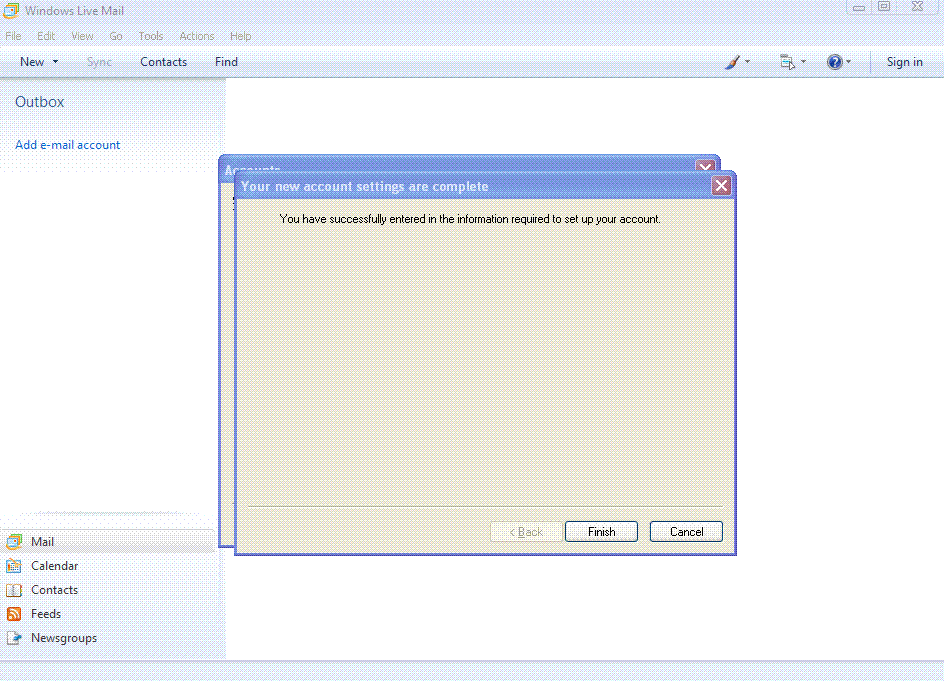Open the Go menu
This screenshot has height=681, width=944.
pos(116,36)
